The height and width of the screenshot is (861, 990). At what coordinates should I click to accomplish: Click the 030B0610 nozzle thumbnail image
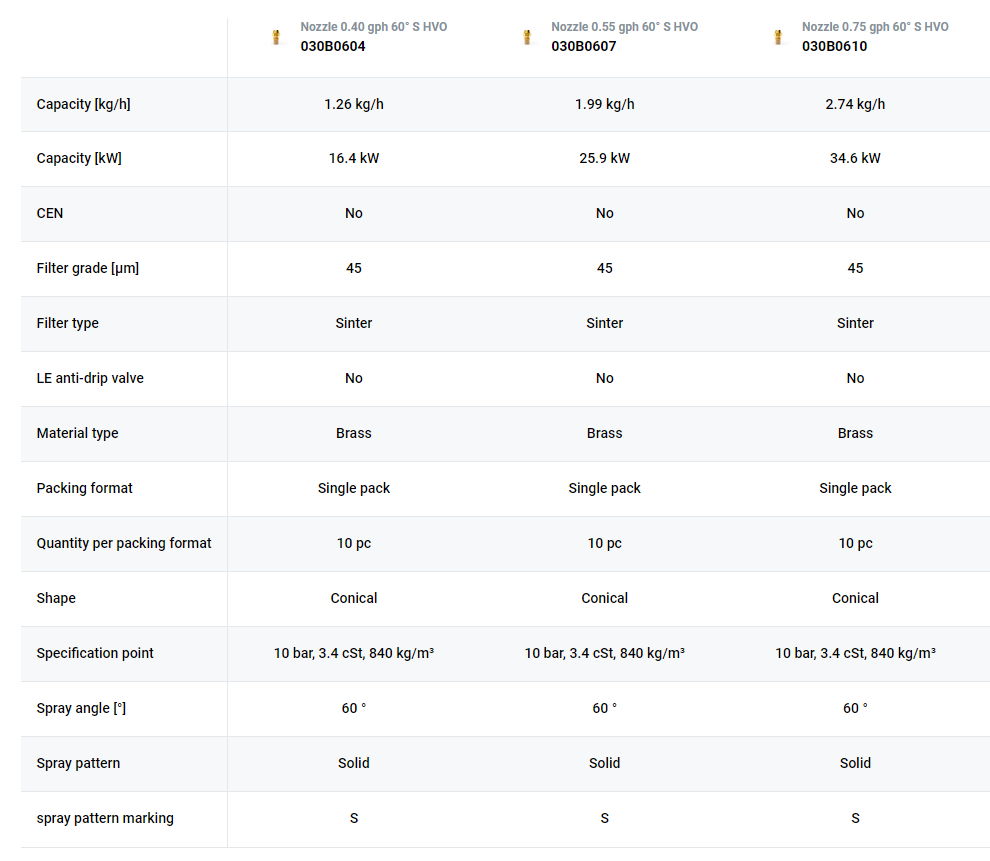point(778,37)
